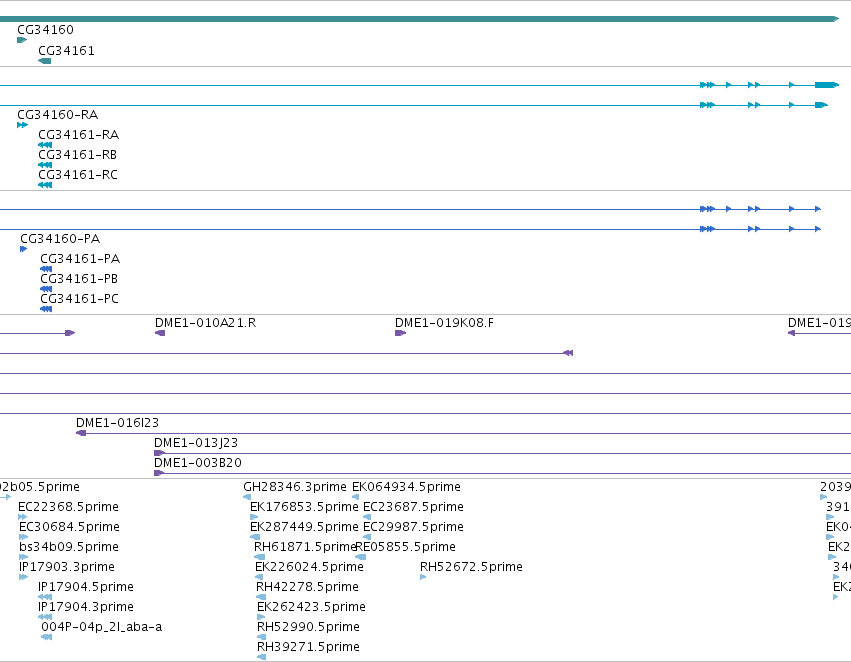Click the DME1-016I23 purple arrow glyph

81,433
